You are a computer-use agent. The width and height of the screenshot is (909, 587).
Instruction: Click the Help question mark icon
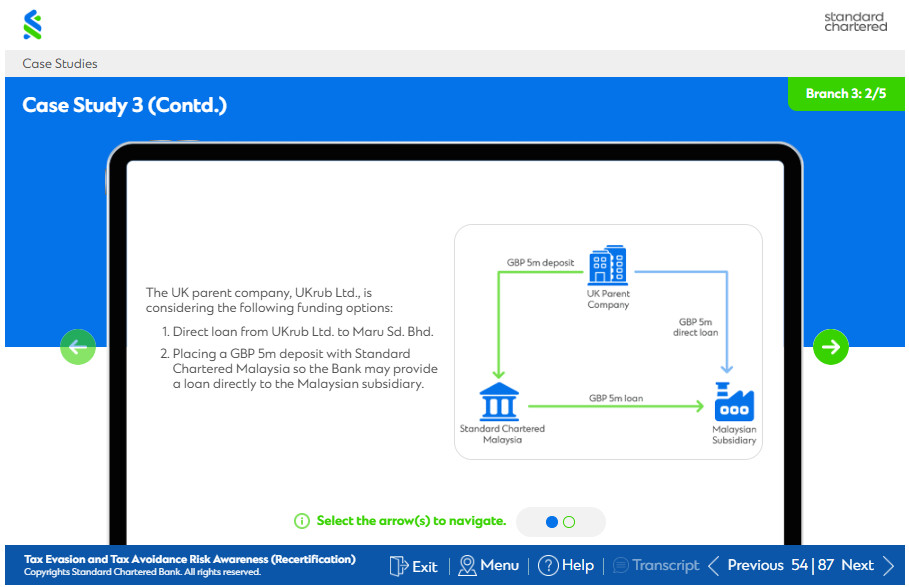tap(548, 566)
